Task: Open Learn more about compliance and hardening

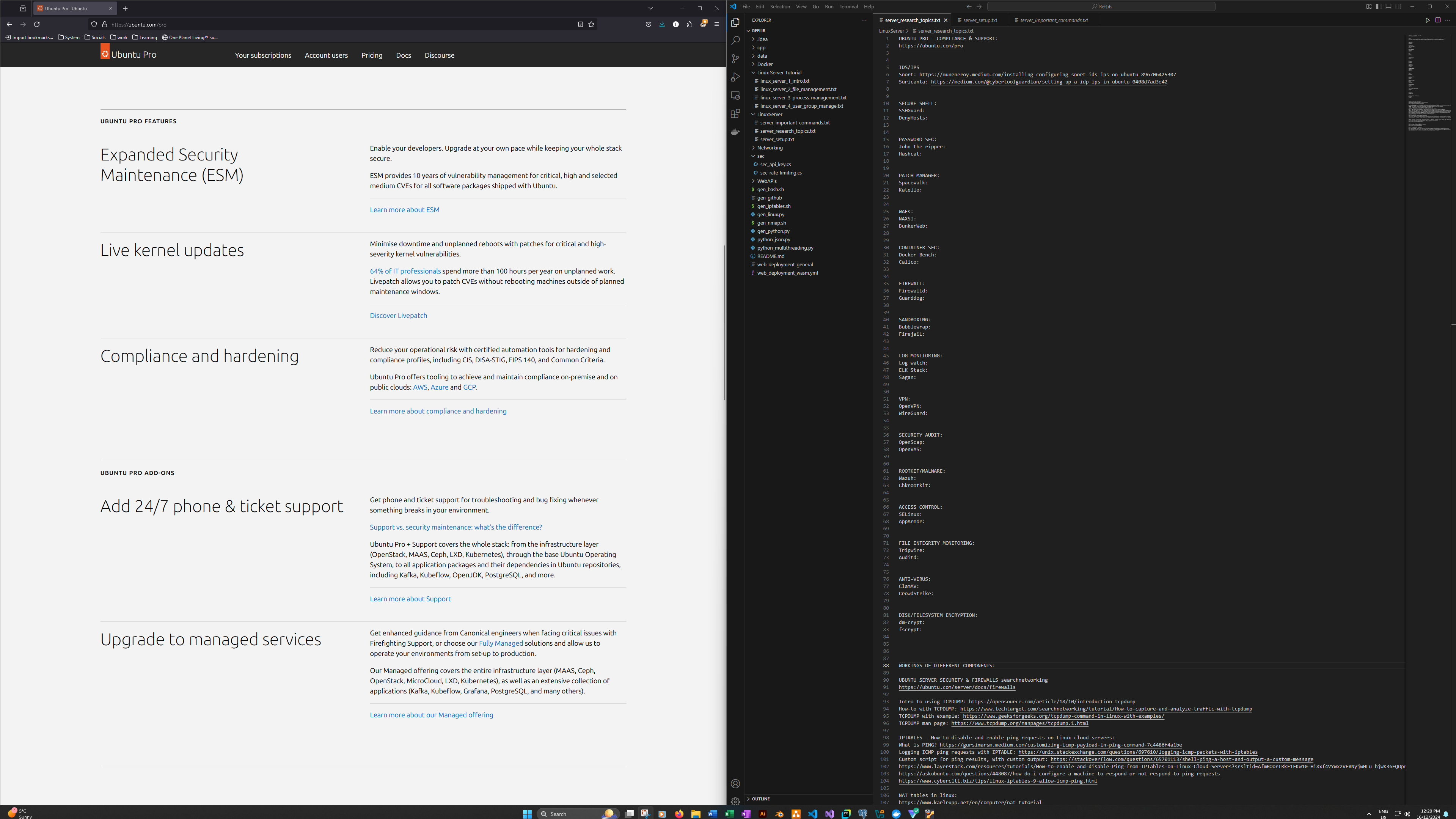Action: click(x=437, y=411)
